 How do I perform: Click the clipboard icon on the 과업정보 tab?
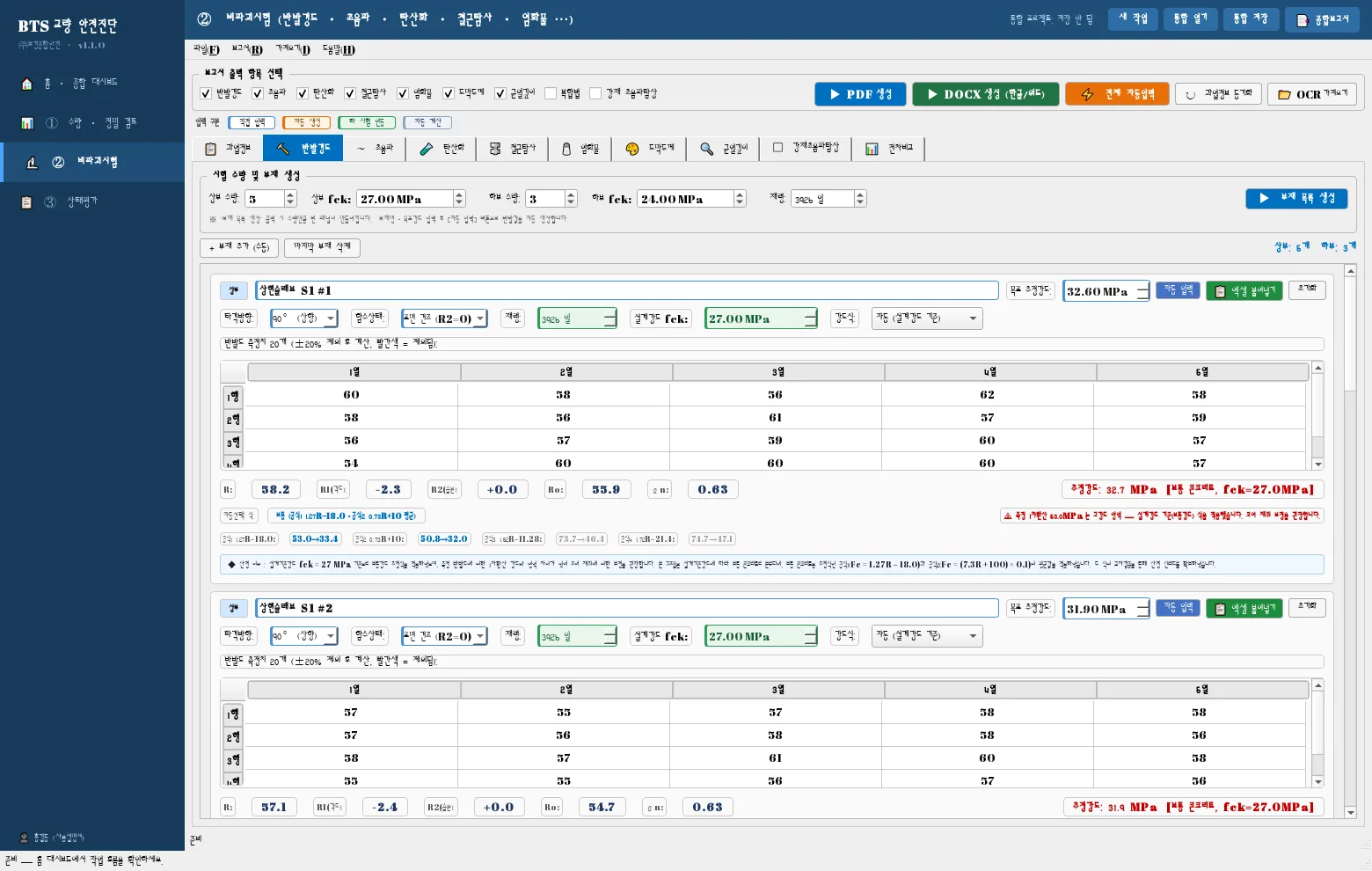[x=210, y=149]
